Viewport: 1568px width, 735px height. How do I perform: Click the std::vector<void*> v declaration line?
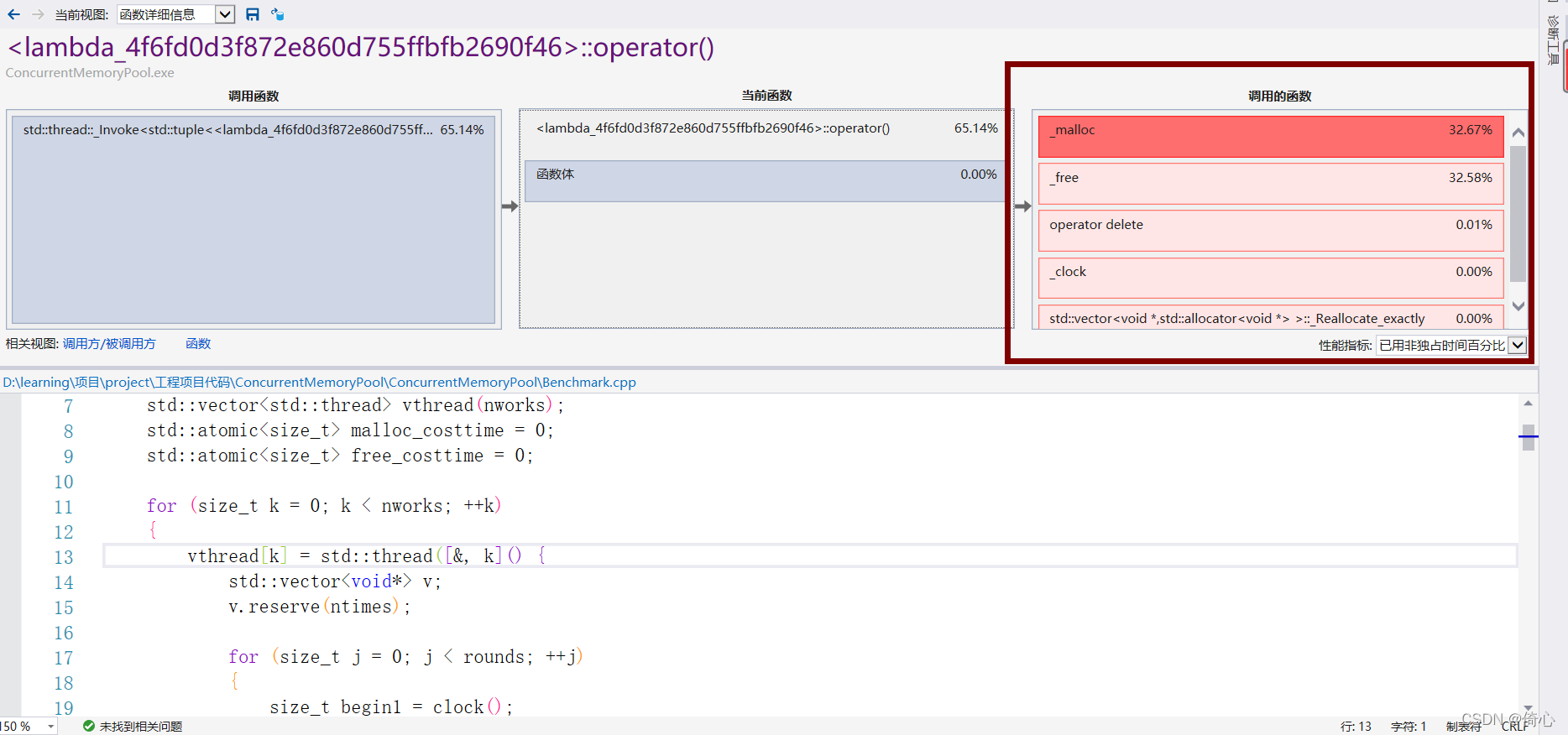click(x=335, y=581)
